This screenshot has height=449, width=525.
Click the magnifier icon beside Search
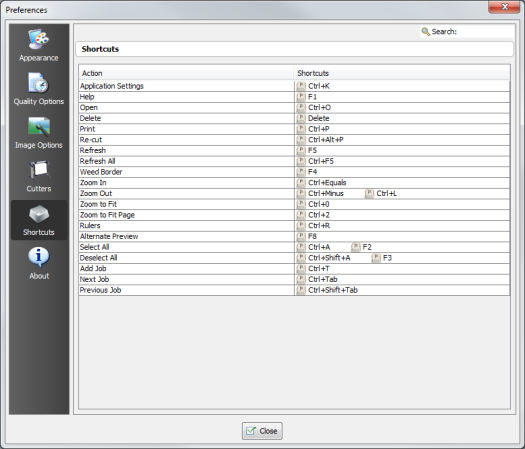pos(426,32)
